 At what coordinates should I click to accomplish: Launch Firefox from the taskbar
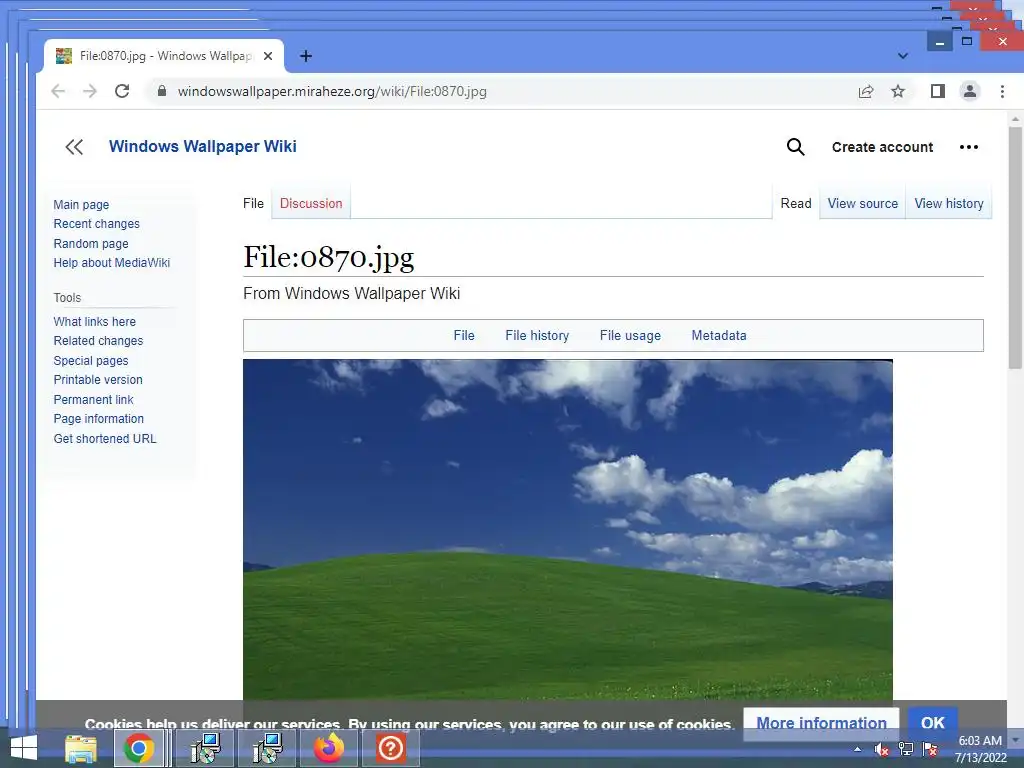click(328, 748)
